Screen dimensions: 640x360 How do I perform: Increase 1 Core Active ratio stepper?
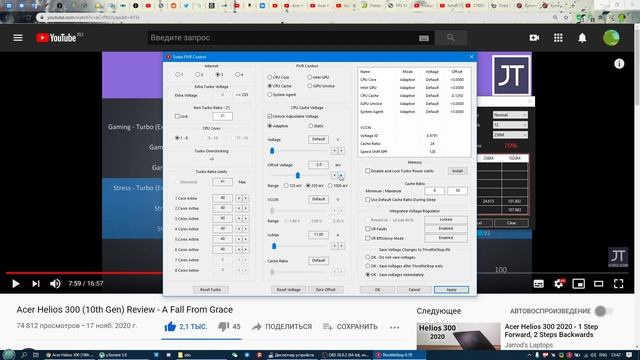coord(246,198)
